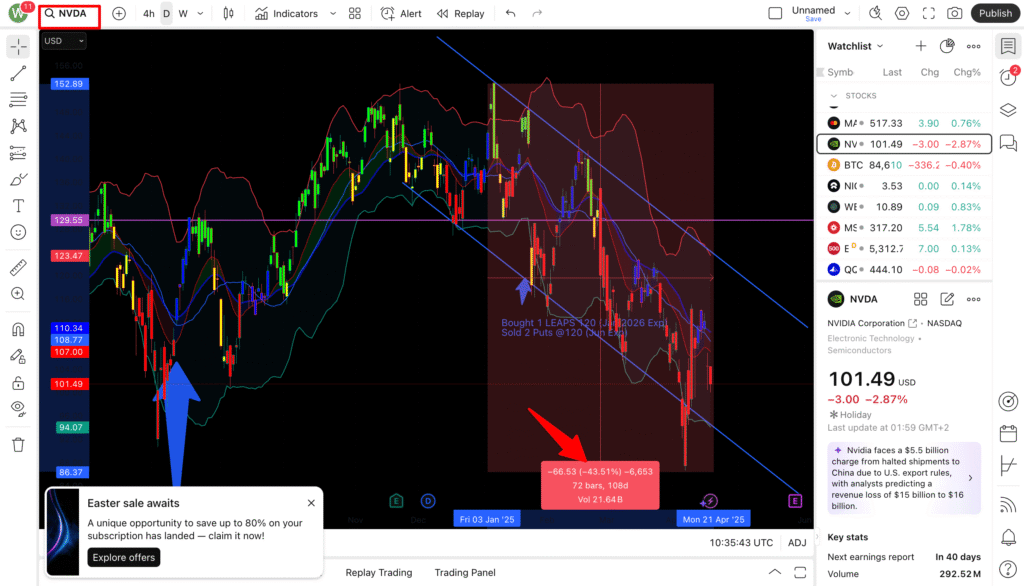Image resolution: width=1024 pixels, height=586 pixels.
Task: Select the Fib retracement lines tool
Action: pyautogui.click(x=18, y=99)
